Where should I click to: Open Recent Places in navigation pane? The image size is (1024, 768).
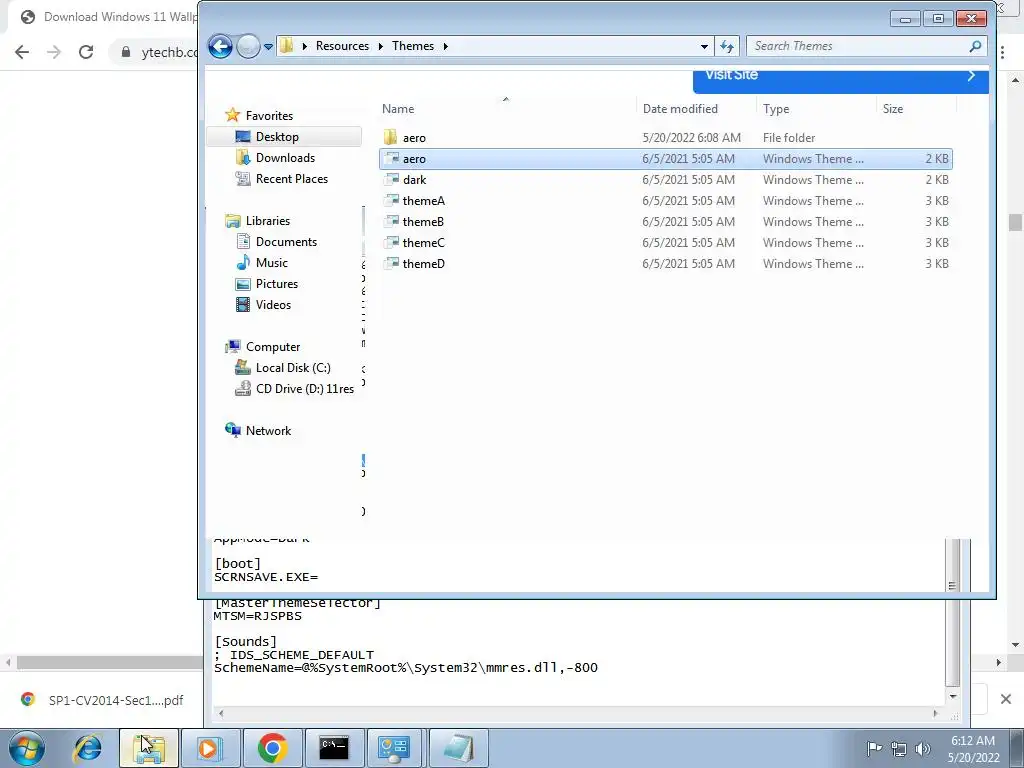click(291, 178)
